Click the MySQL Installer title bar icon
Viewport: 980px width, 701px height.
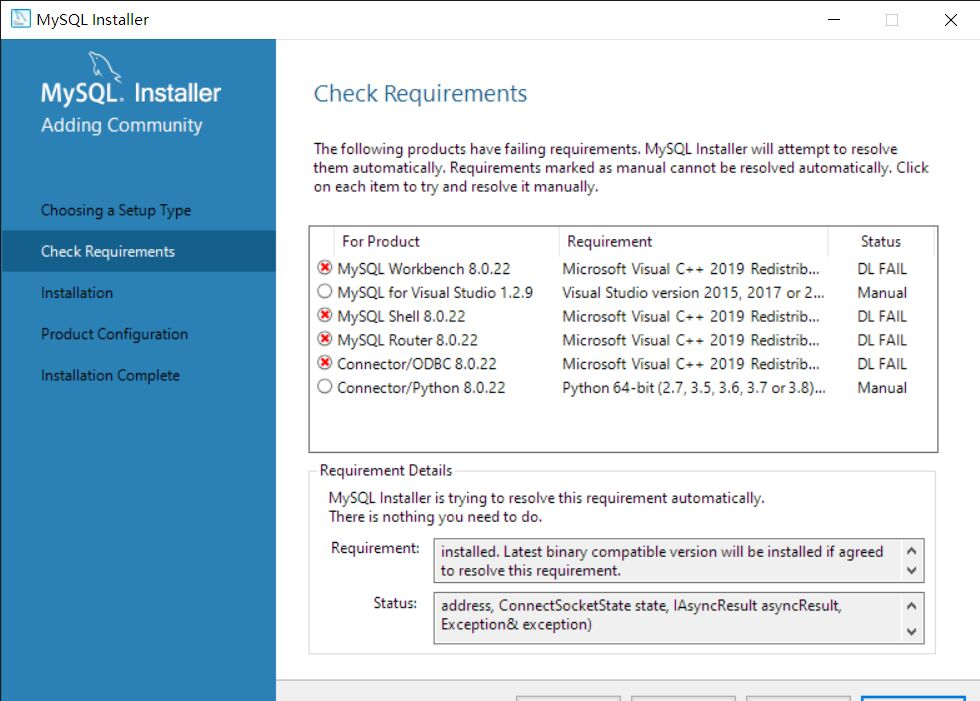click(x=20, y=19)
